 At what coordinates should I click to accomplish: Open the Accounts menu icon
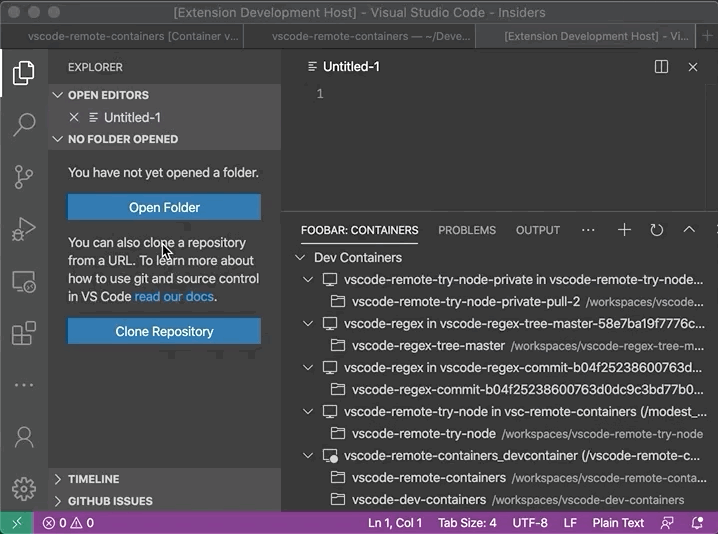click(x=24, y=437)
